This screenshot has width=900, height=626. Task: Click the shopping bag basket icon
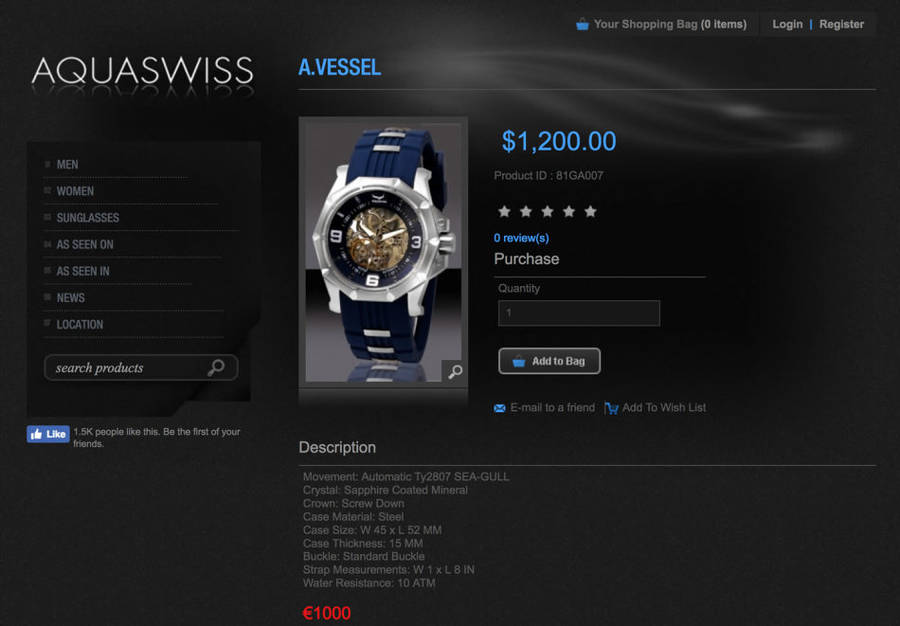click(x=582, y=24)
